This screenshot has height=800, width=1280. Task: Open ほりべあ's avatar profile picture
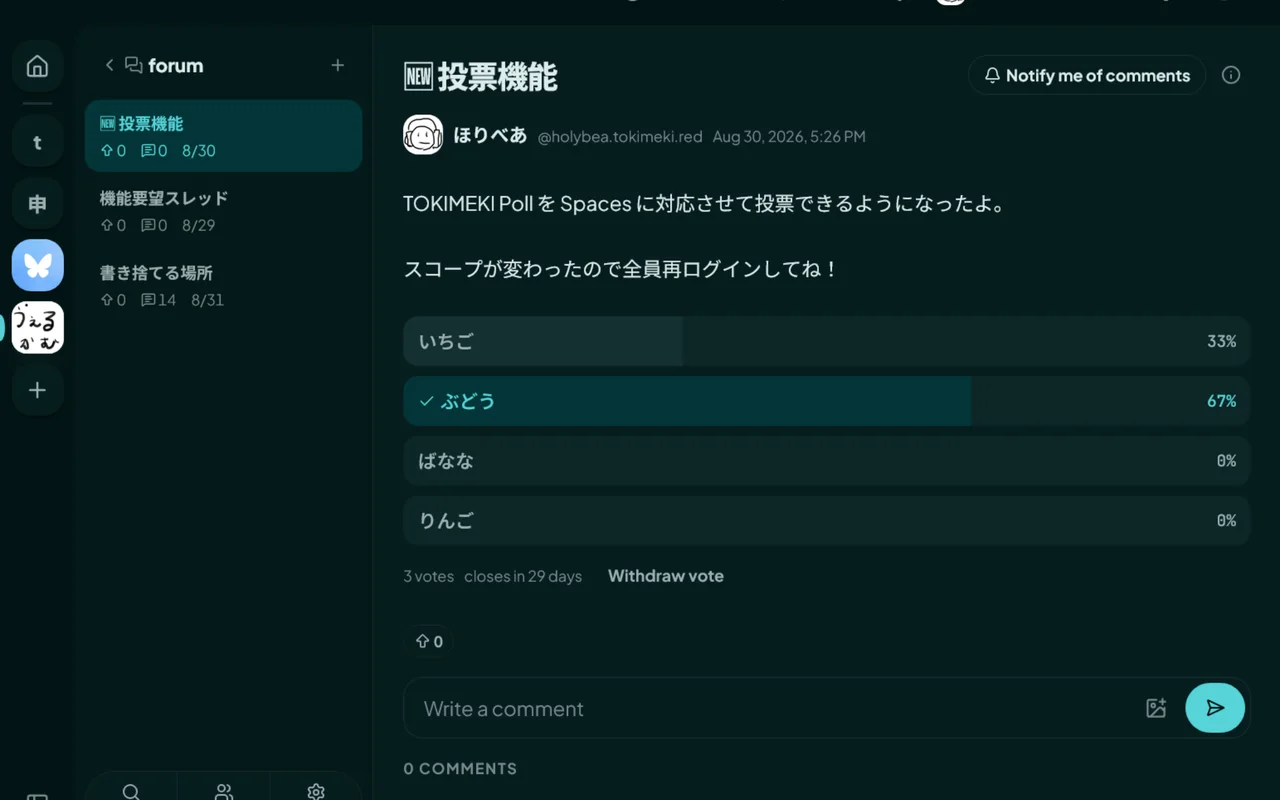(x=423, y=135)
